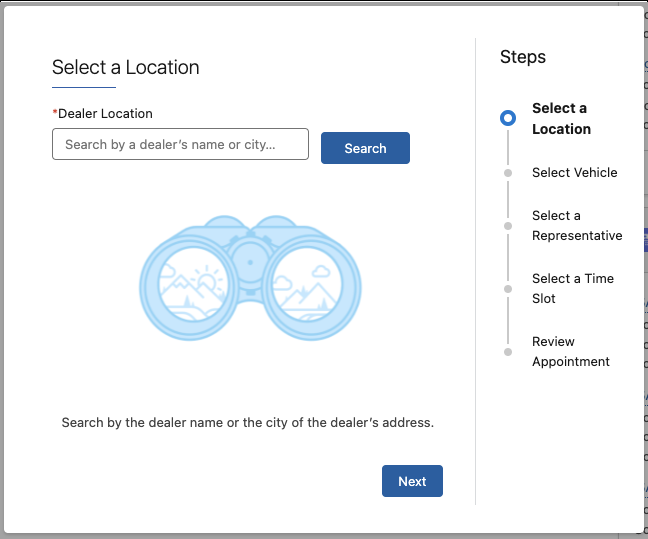Viewport: 648px width, 539px height.
Task: Select the 'Select a Location' step
Action: click(x=561, y=119)
